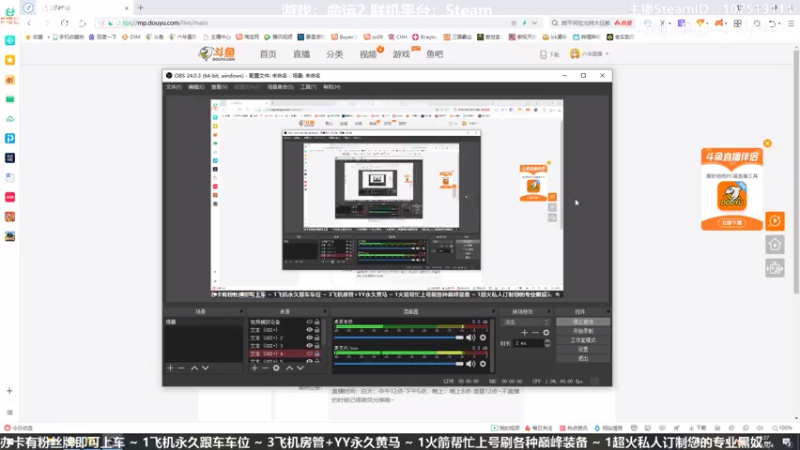Toggle visibility of the highlighted 文本 (GDI+) 4 source
The height and width of the screenshot is (450, 800).
309,354
